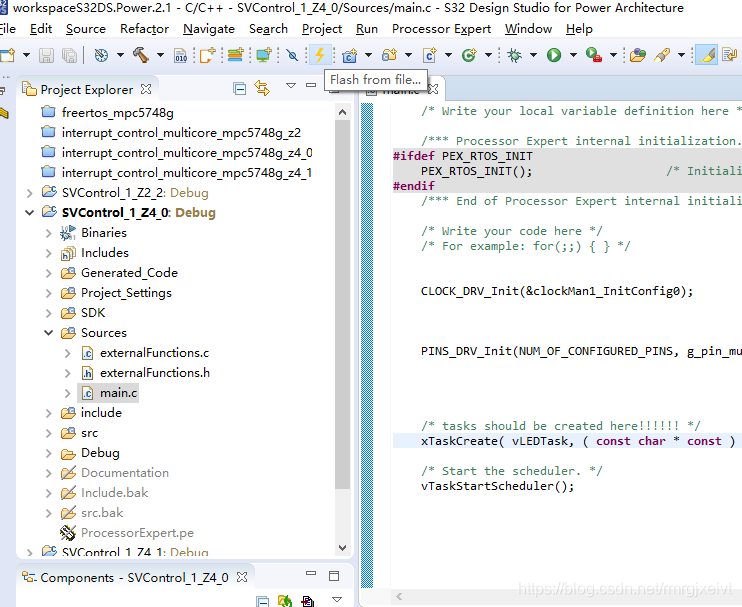The width and height of the screenshot is (742, 607).
Task: Toggle Link with Editor arrows icon
Action: pyautogui.click(x=262, y=88)
